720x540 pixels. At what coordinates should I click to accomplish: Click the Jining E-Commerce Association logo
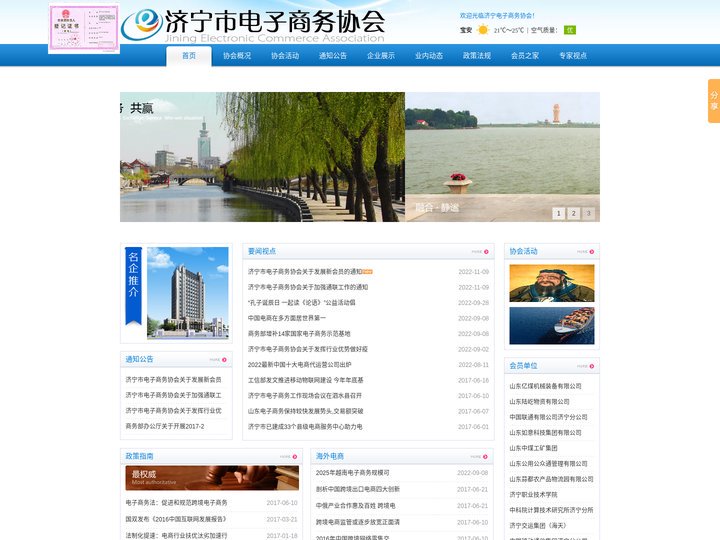pyautogui.click(x=253, y=26)
